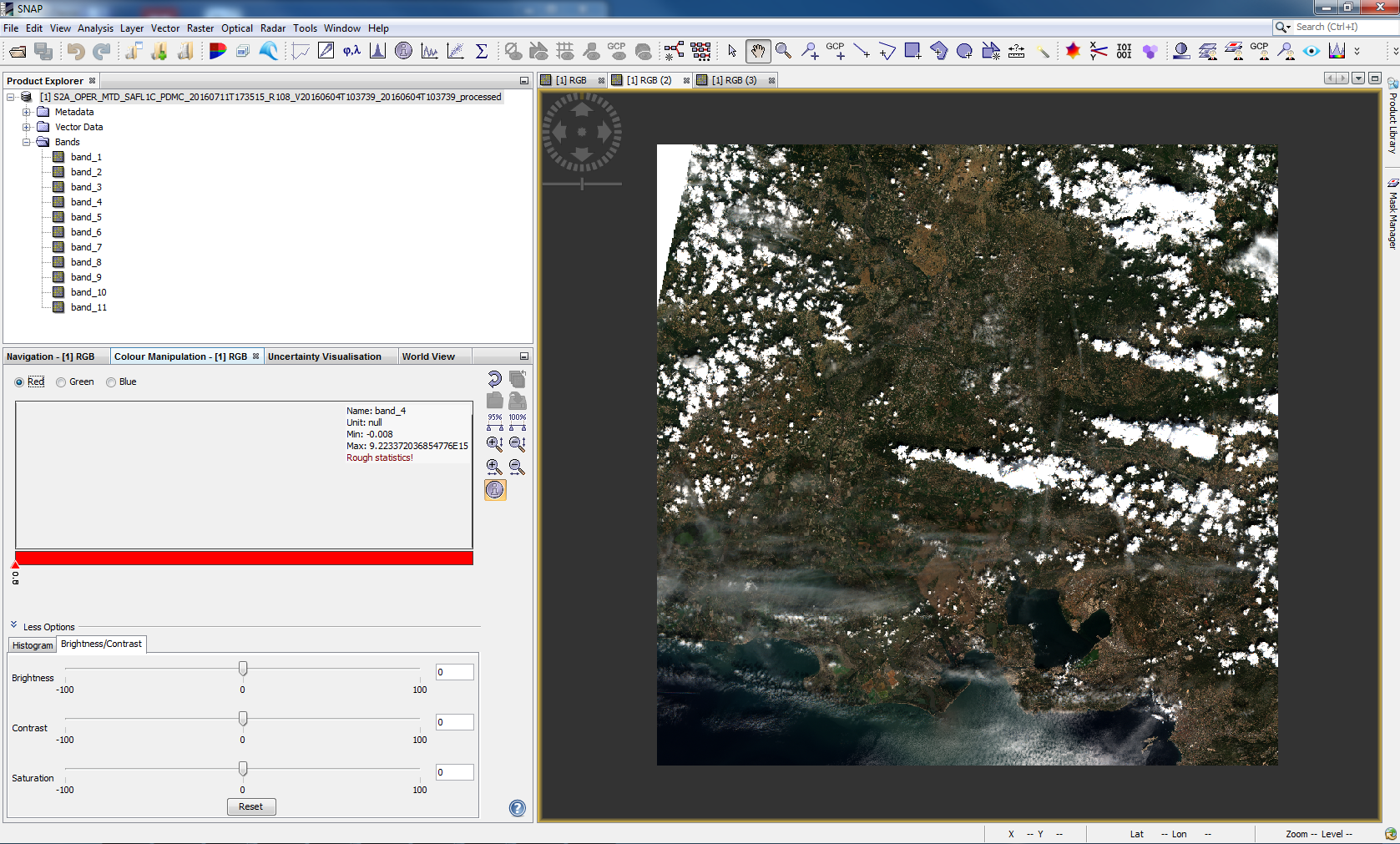This screenshot has width=1400, height=844.
Task: Click the Contrast slider handle
Action: point(243,719)
